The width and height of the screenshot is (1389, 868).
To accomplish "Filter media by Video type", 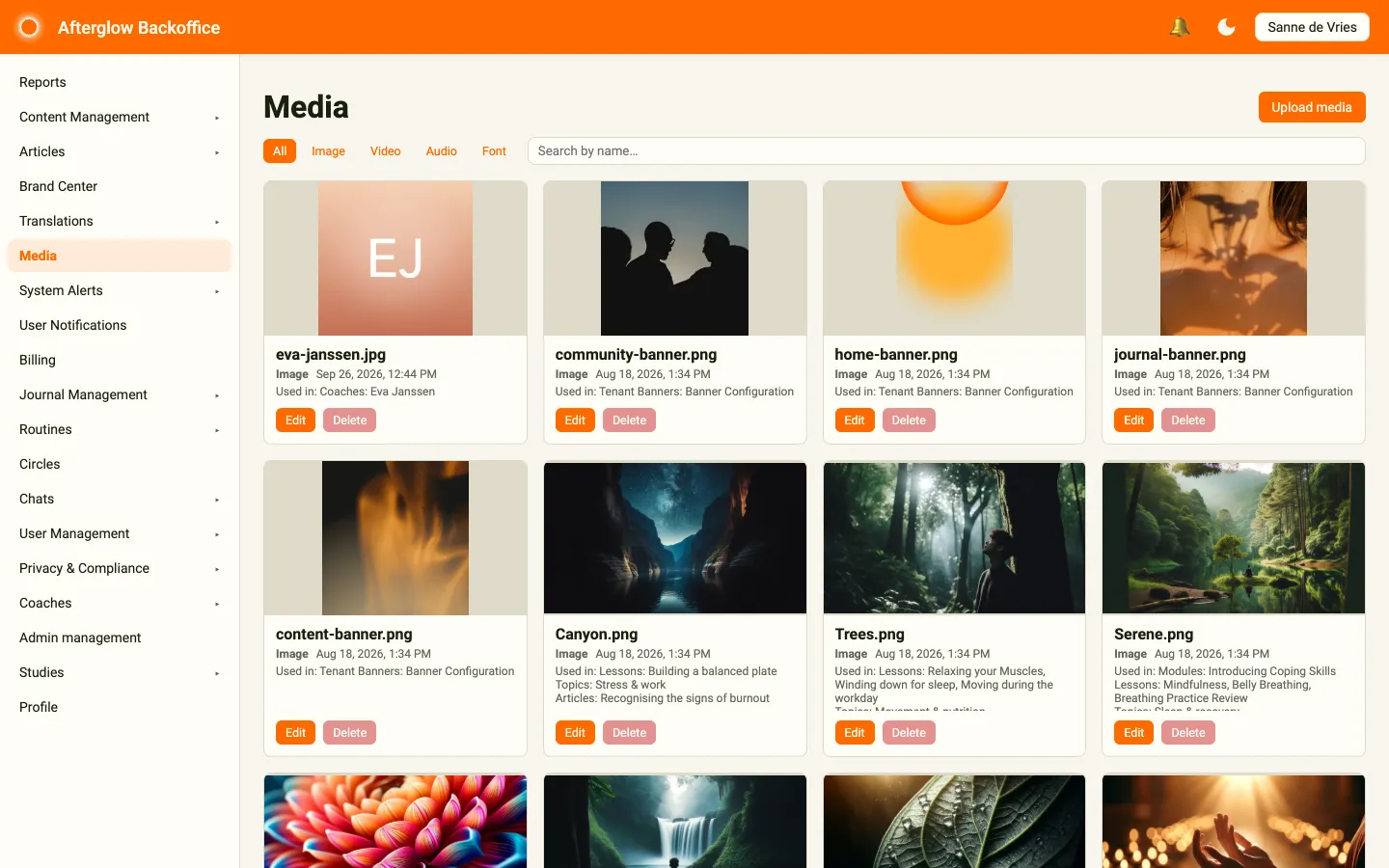I will point(385,151).
